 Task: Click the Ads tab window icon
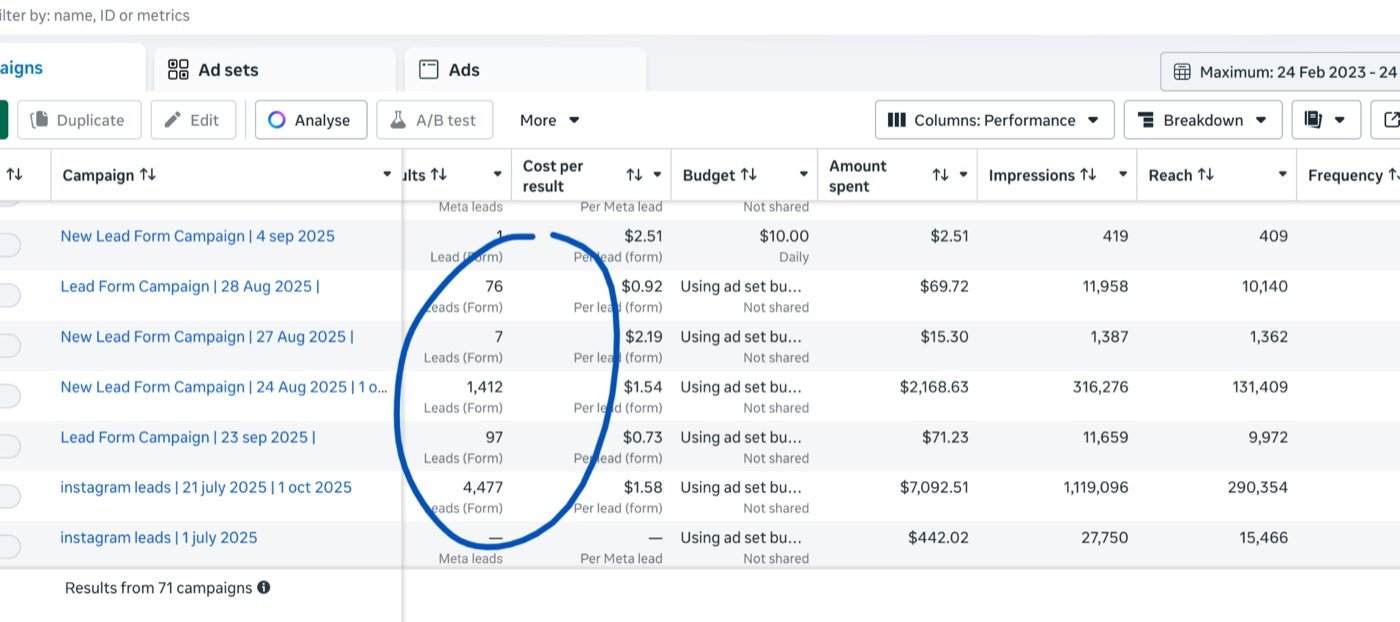click(429, 70)
